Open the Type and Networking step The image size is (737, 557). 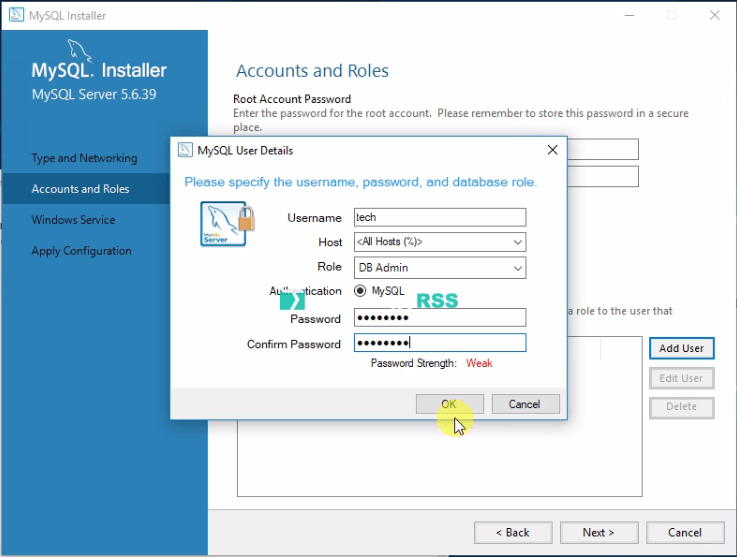click(x=84, y=158)
